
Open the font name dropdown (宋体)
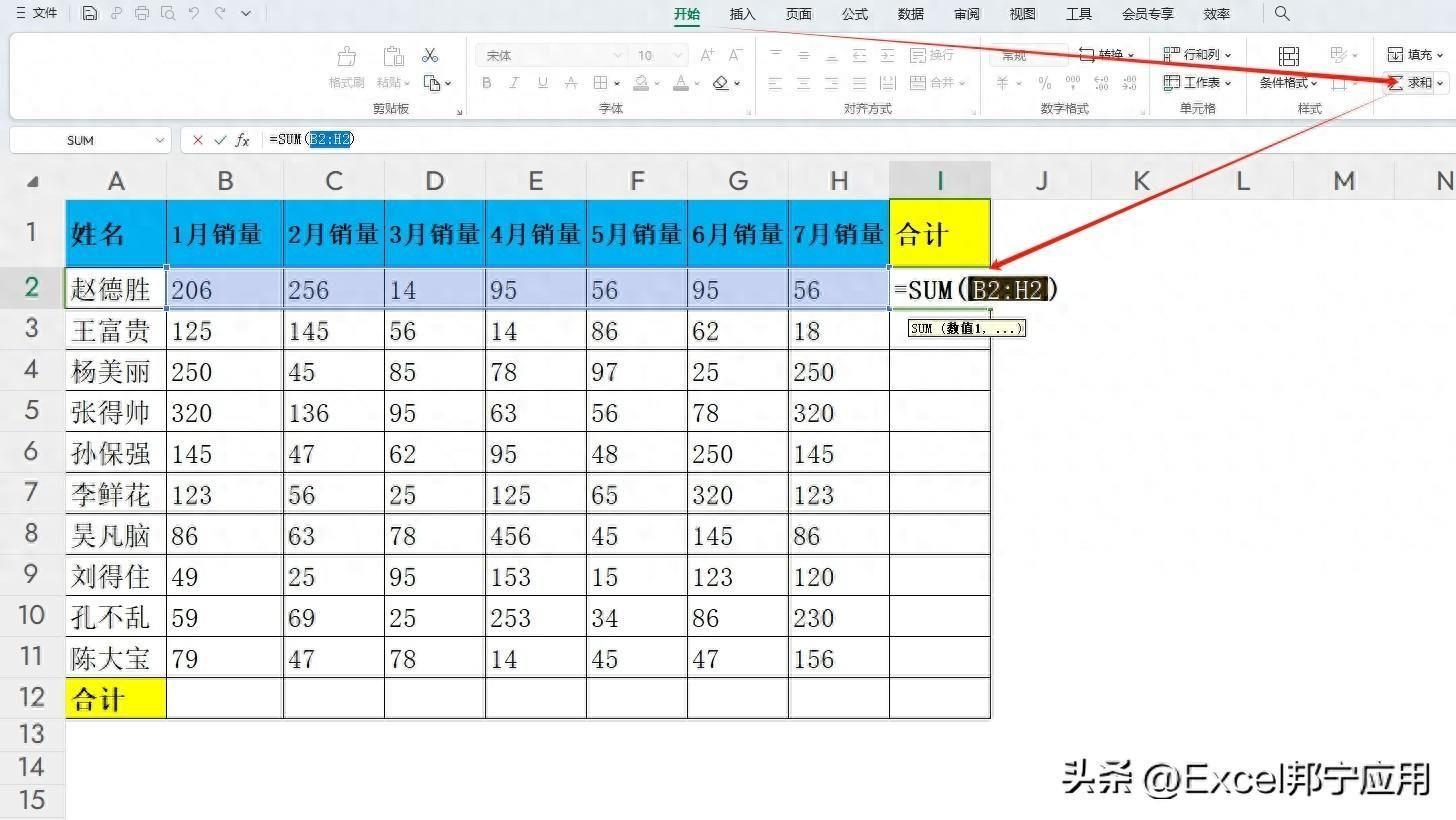click(617, 56)
